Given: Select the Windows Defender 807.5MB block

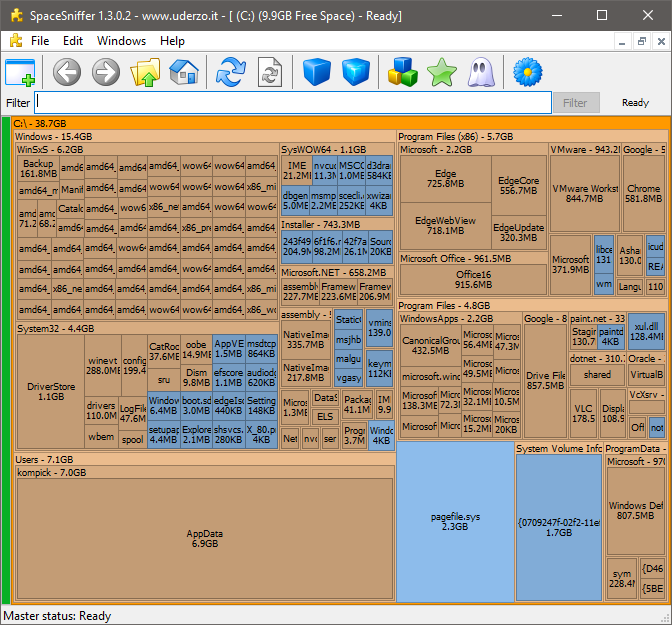Looking at the screenshot, I should [x=636, y=511].
